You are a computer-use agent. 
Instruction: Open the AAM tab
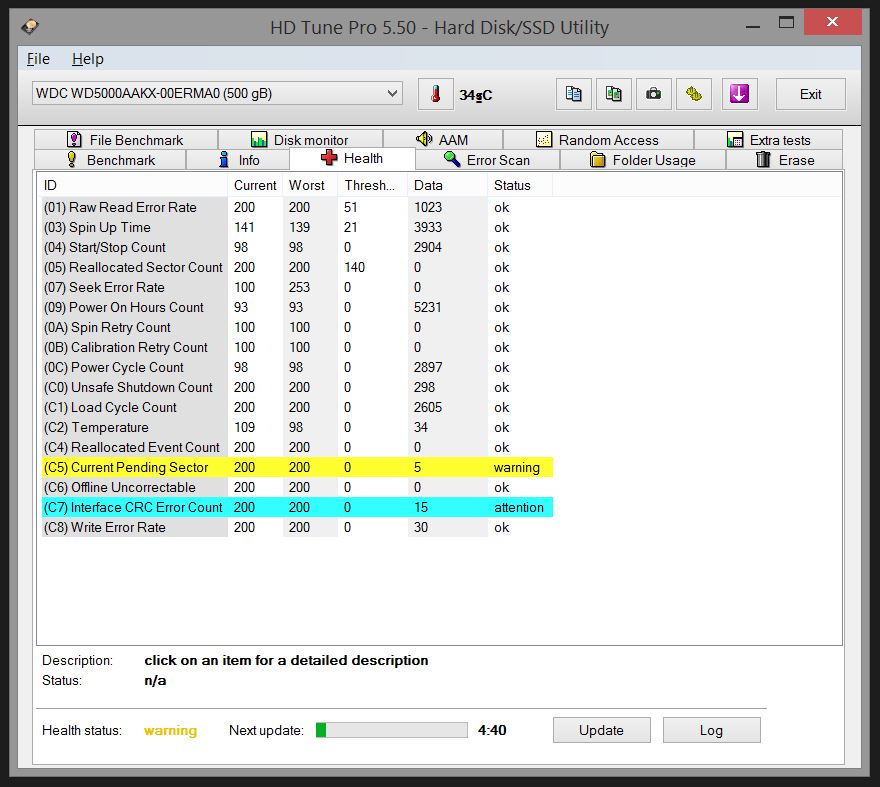[442, 139]
